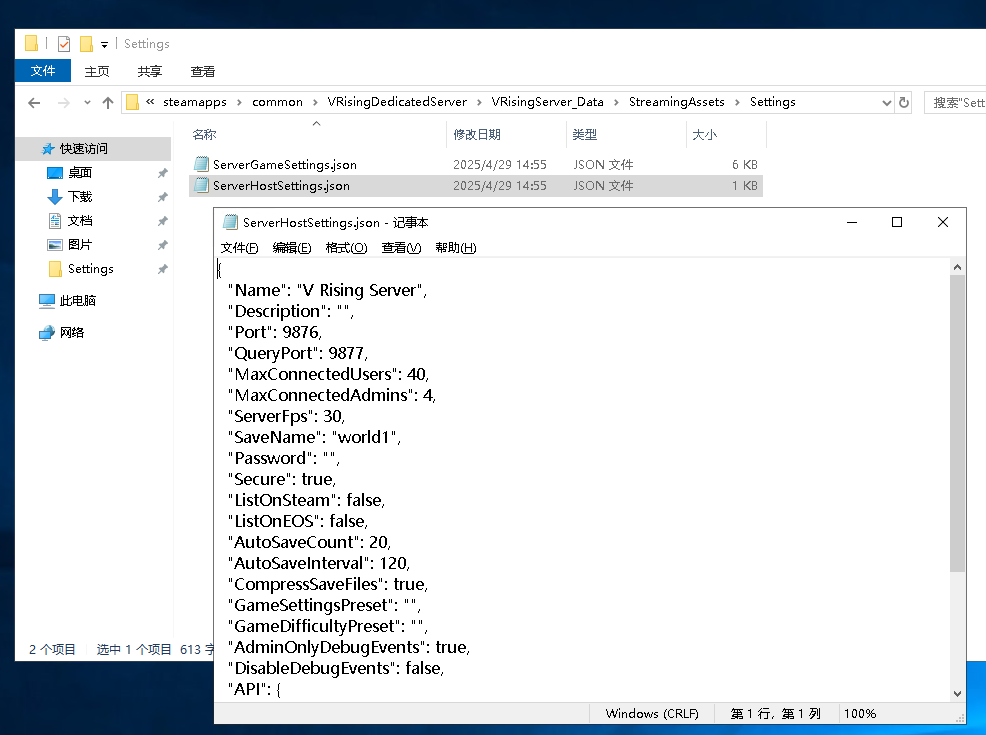Open Settings folder in navigation pane
Screen dimensions: 986x735
[91, 269]
